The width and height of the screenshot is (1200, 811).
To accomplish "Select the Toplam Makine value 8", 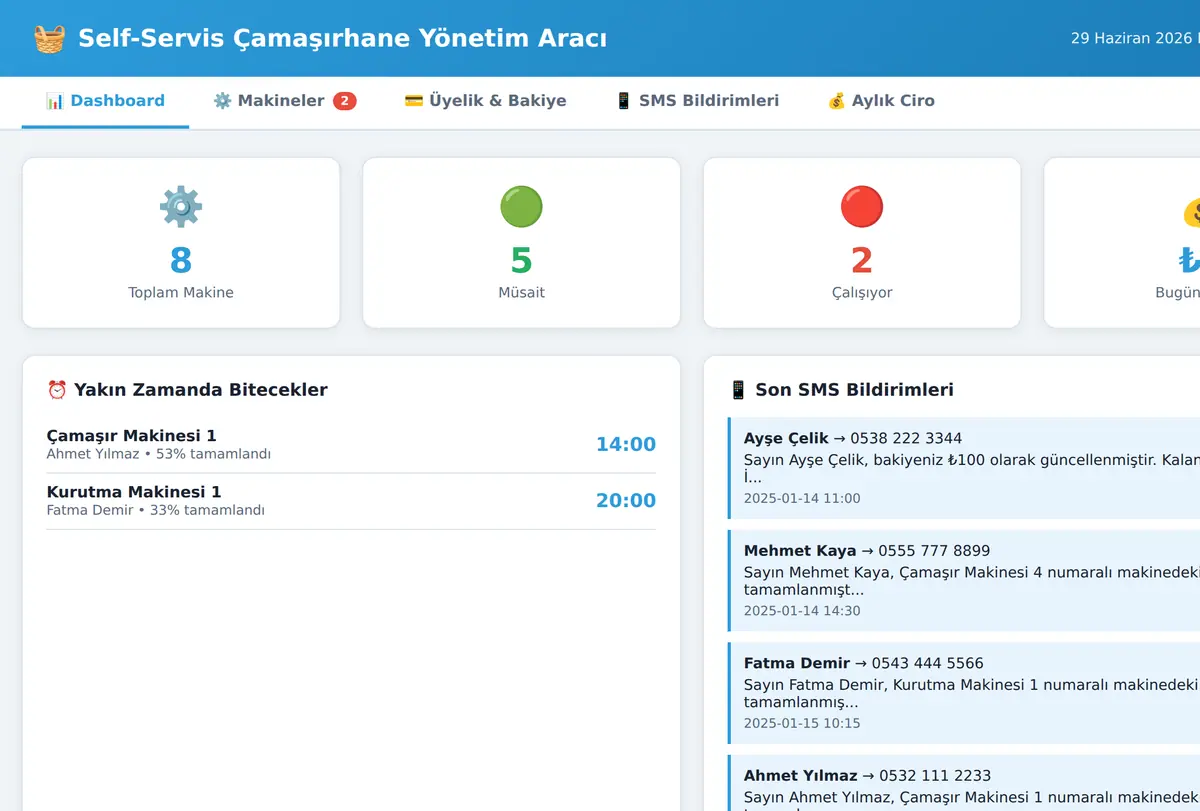I will (181, 260).
